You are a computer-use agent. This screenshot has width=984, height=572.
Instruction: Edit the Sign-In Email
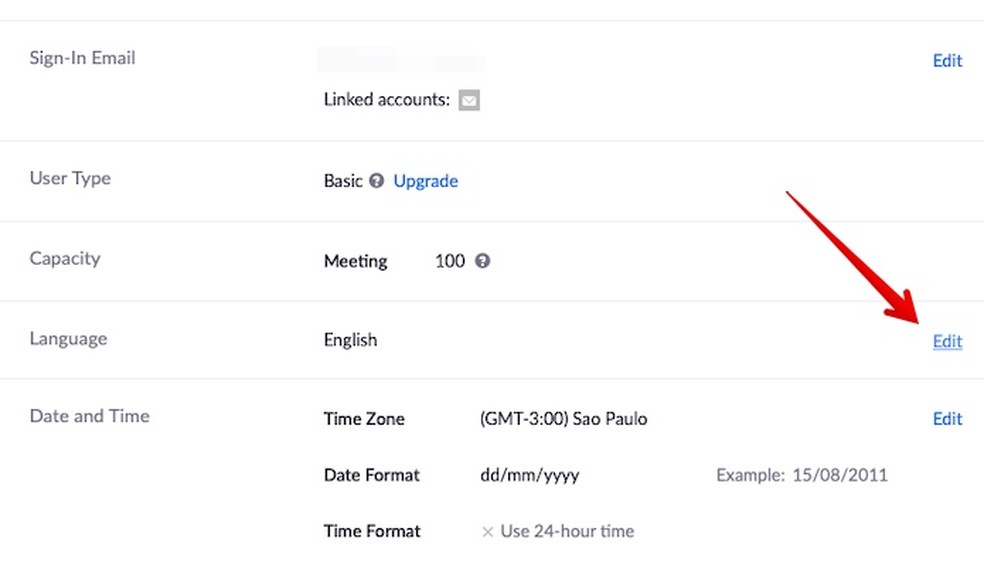[947, 60]
